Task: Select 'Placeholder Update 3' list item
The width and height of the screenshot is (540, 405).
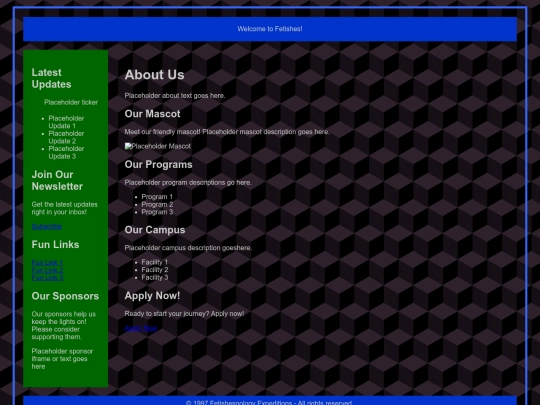Action: click(66, 152)
